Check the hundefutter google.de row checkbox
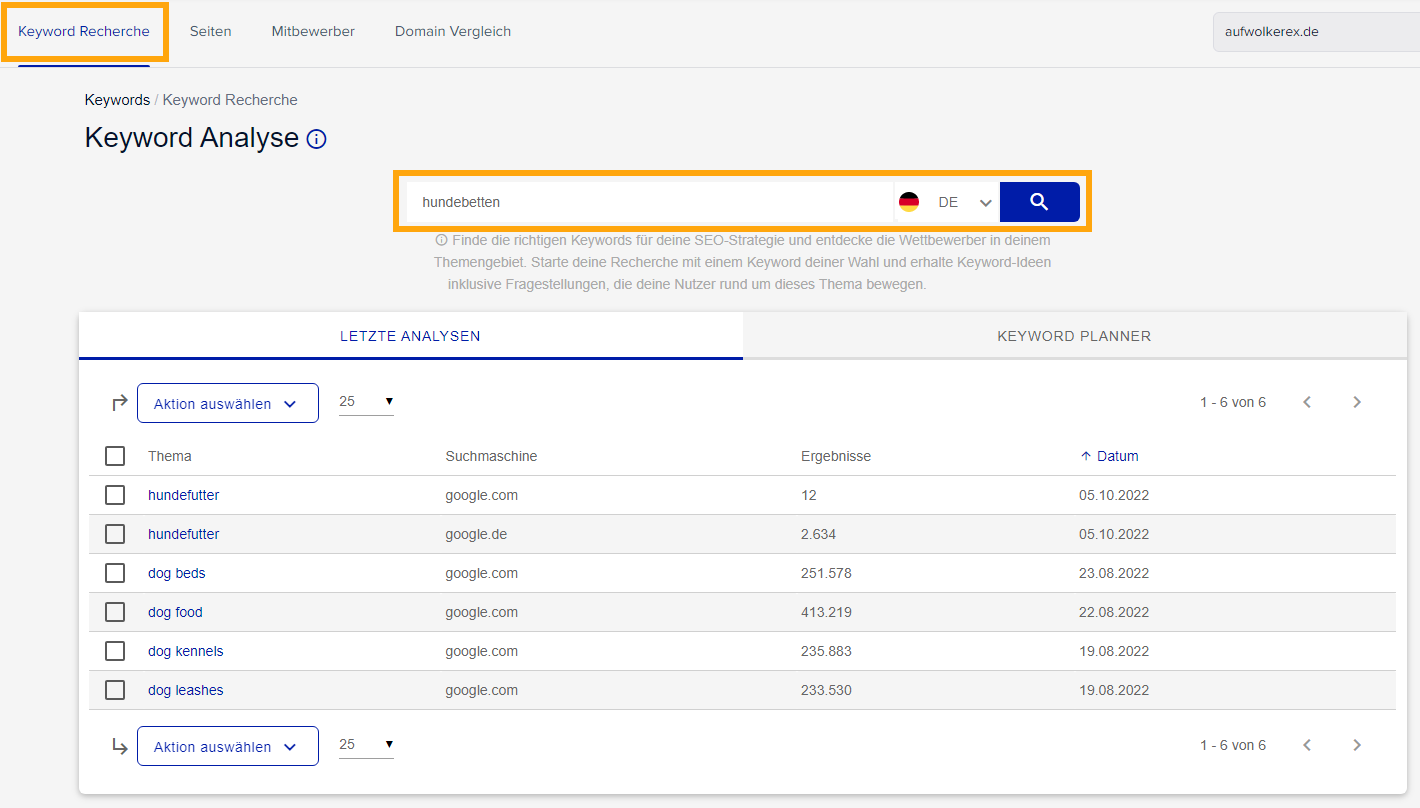 click(x=115, y=534)
